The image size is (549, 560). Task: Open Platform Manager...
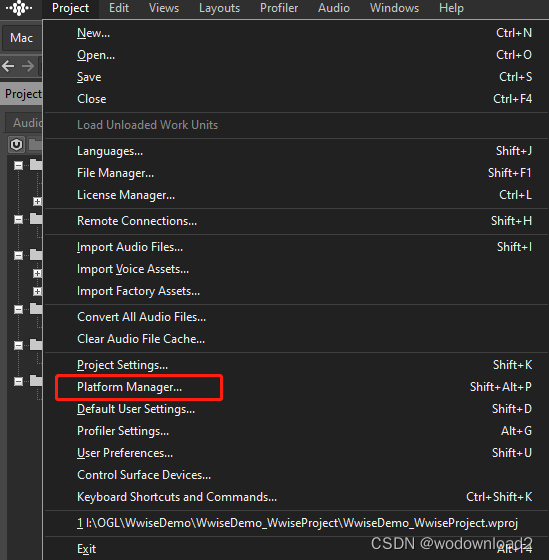click(296, 387)
